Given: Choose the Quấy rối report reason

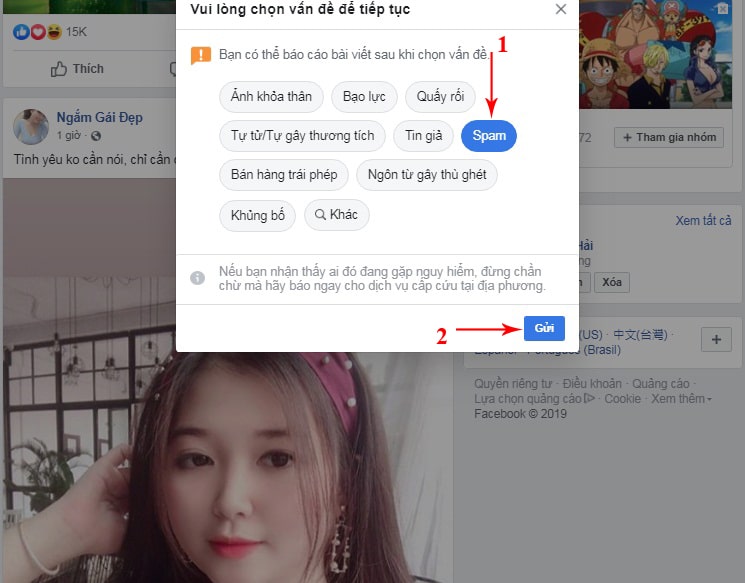Looking at the screenshot, I should [x=440, y=97].
